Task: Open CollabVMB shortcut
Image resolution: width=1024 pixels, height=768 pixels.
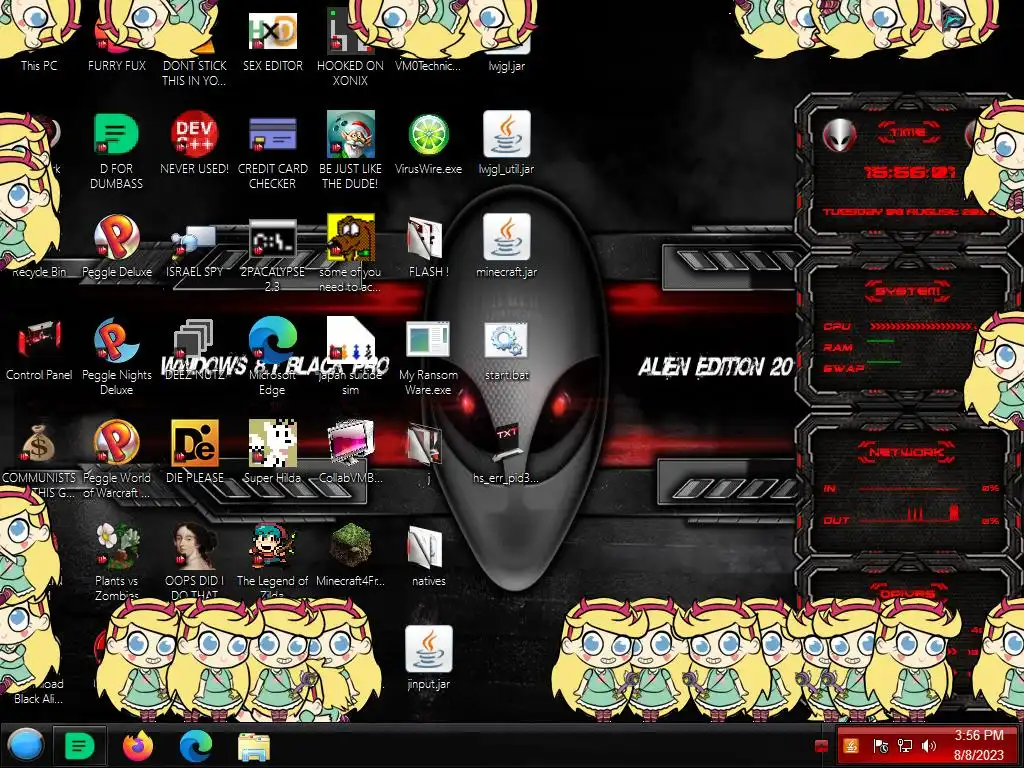Action: click(x=350, y=443)
